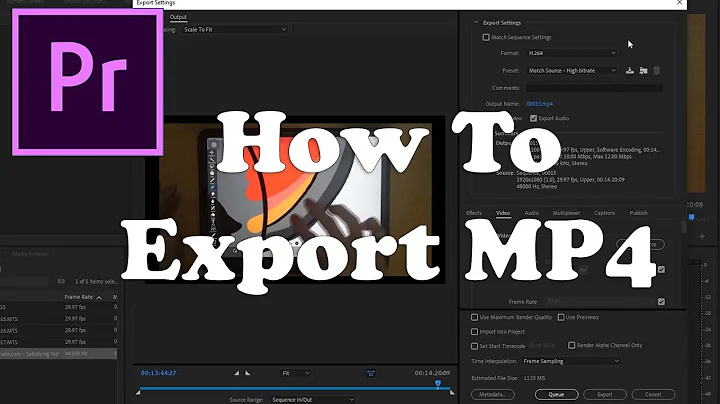Click the In point marker at timeline start
The image size is (720, 404).
click(138, 393)
